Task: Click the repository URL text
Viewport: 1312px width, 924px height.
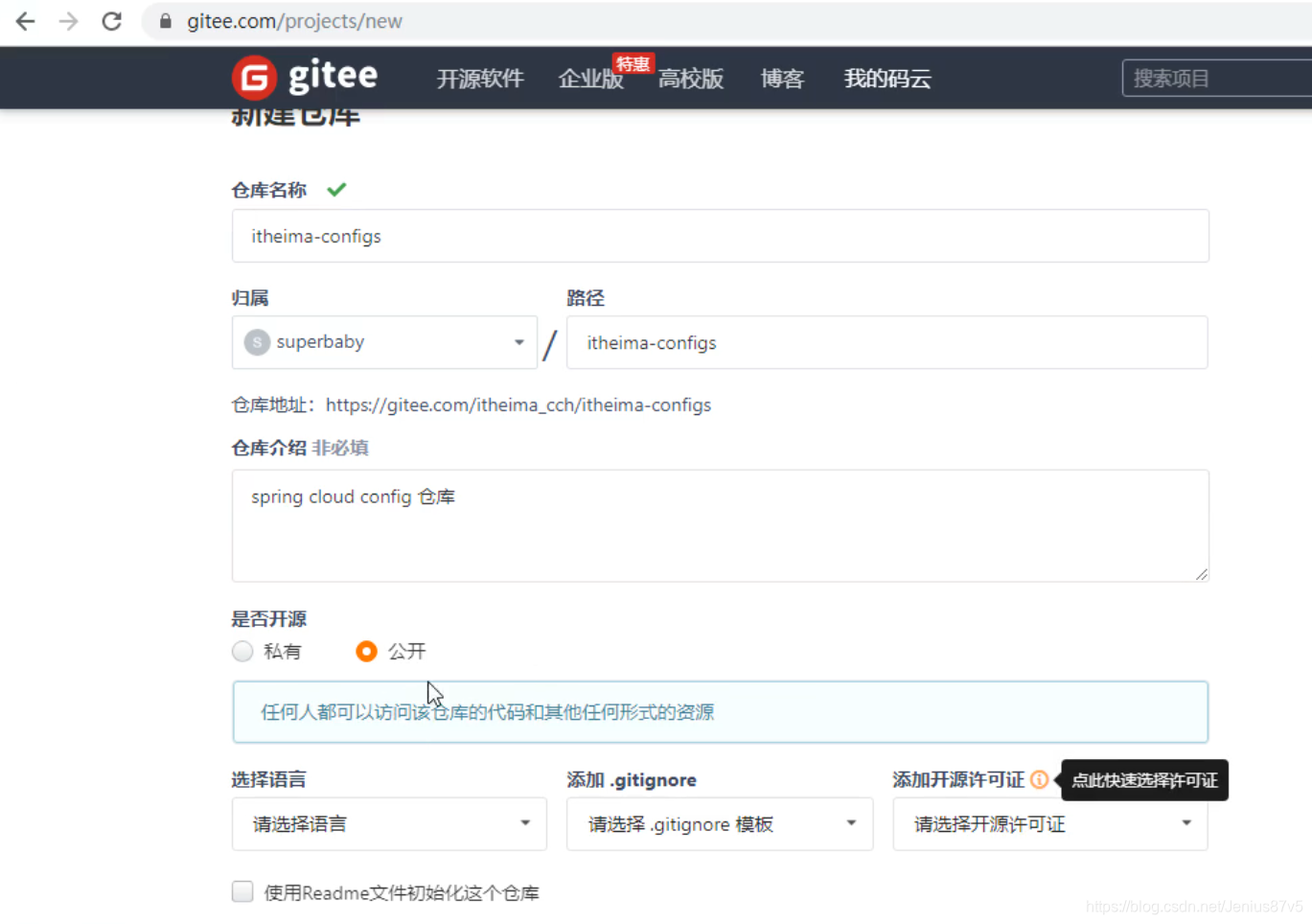Action: pyautogui.click(x=518, y=405)
